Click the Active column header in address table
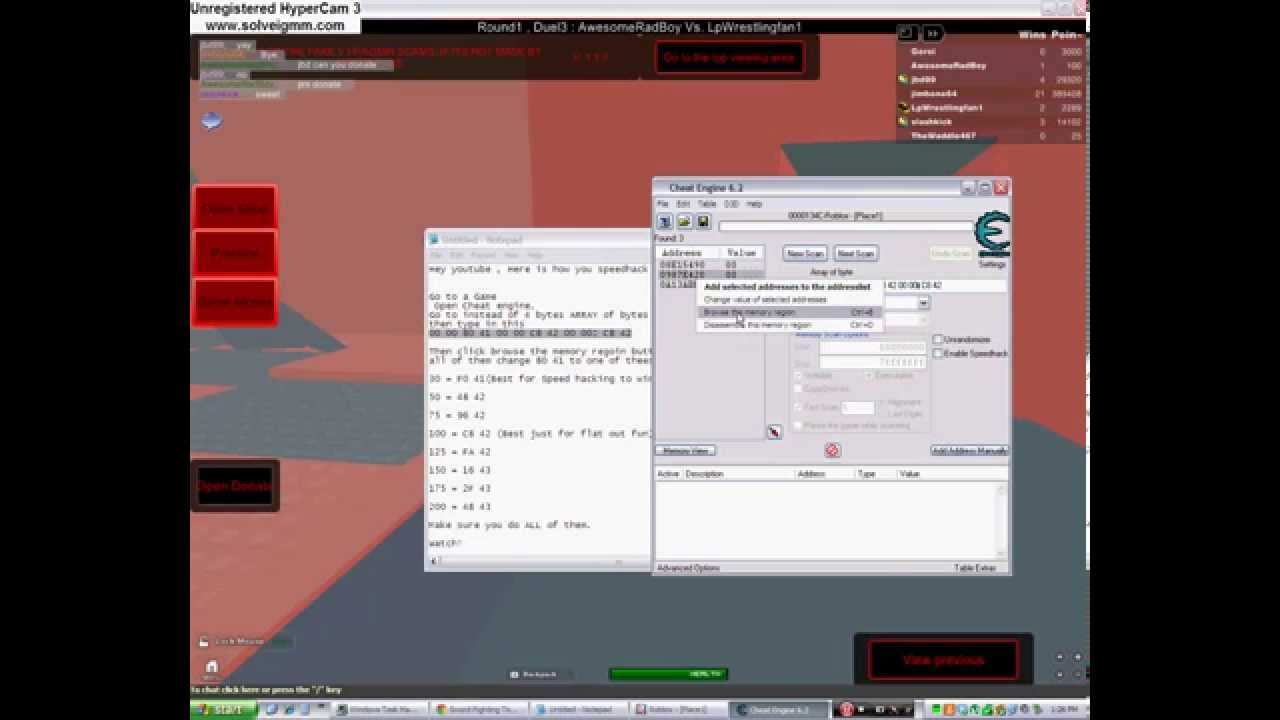1280x720 pixels. 669,474
